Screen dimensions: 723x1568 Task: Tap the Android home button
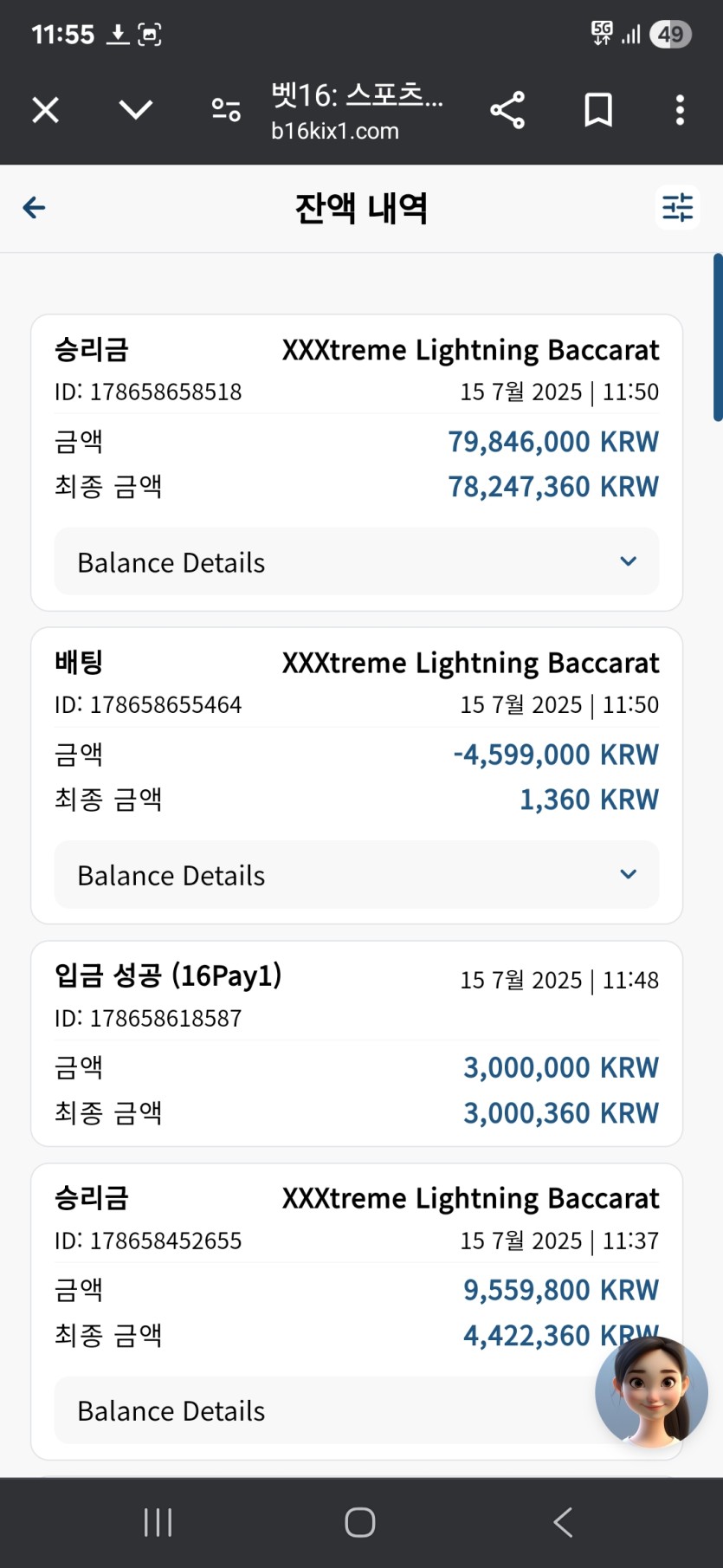tap(360, 1522)
